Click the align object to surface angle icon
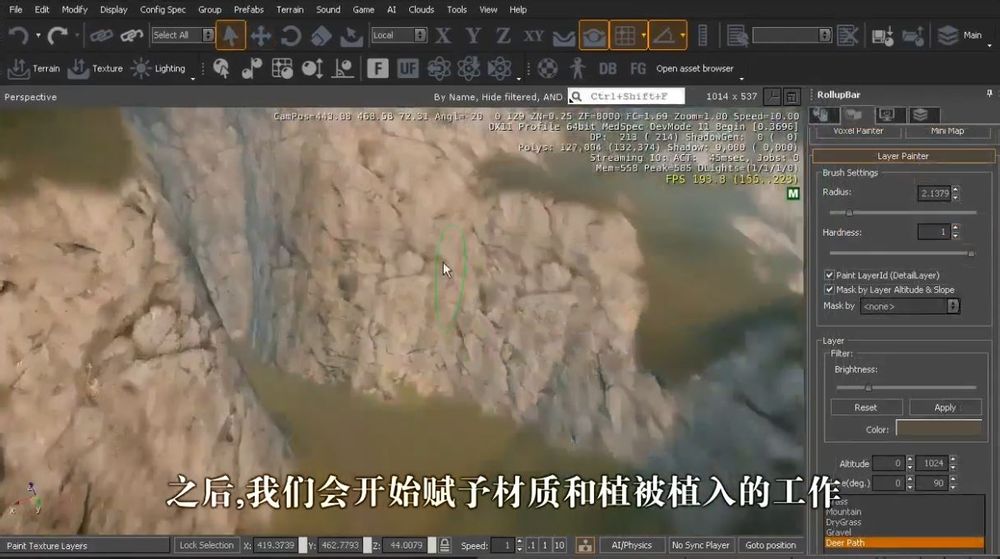Viewport: 1000px width, 559px height. pos(342,68)
